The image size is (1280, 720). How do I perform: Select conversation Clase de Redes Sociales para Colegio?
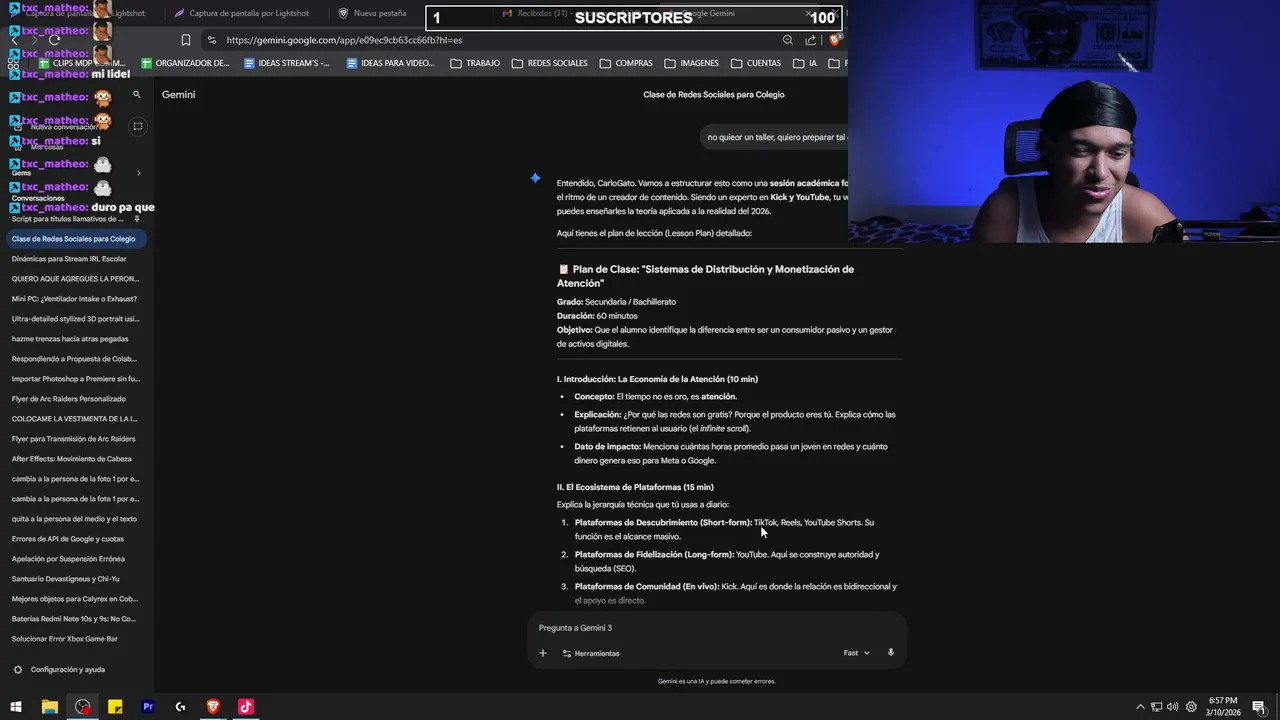[74, 239]
